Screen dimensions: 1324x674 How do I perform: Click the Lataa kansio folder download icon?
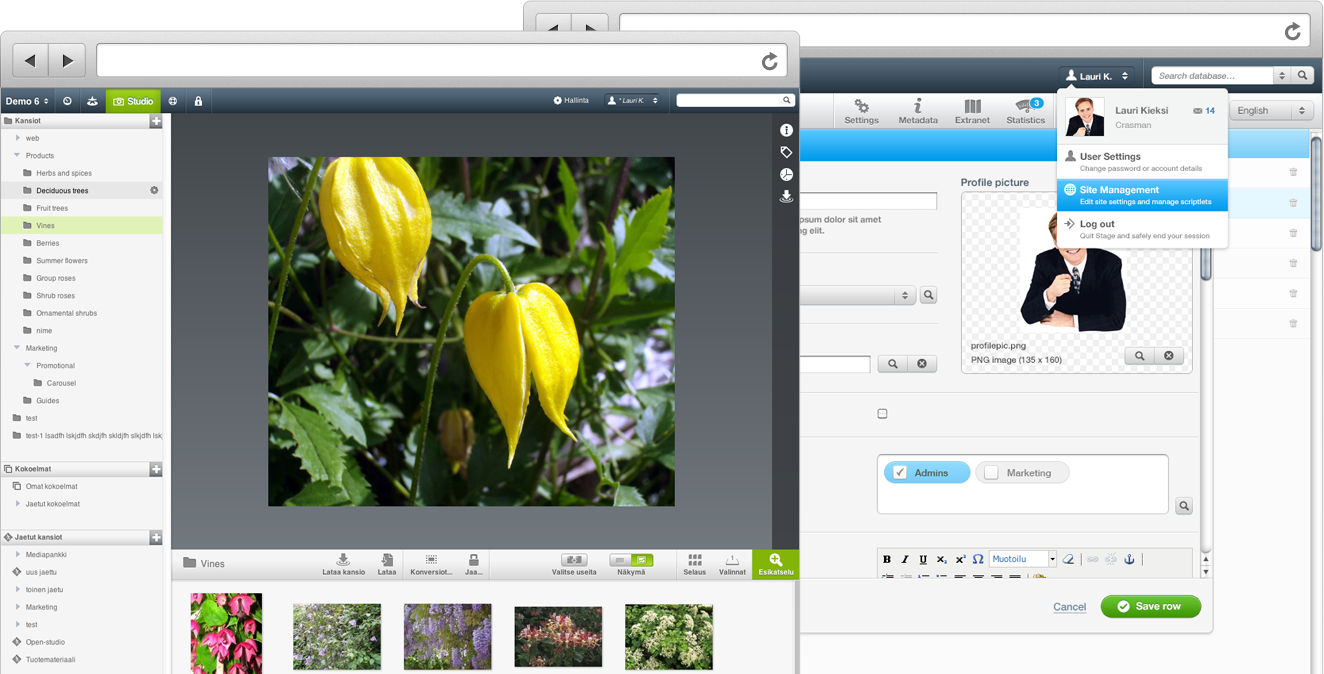(343, 564)
